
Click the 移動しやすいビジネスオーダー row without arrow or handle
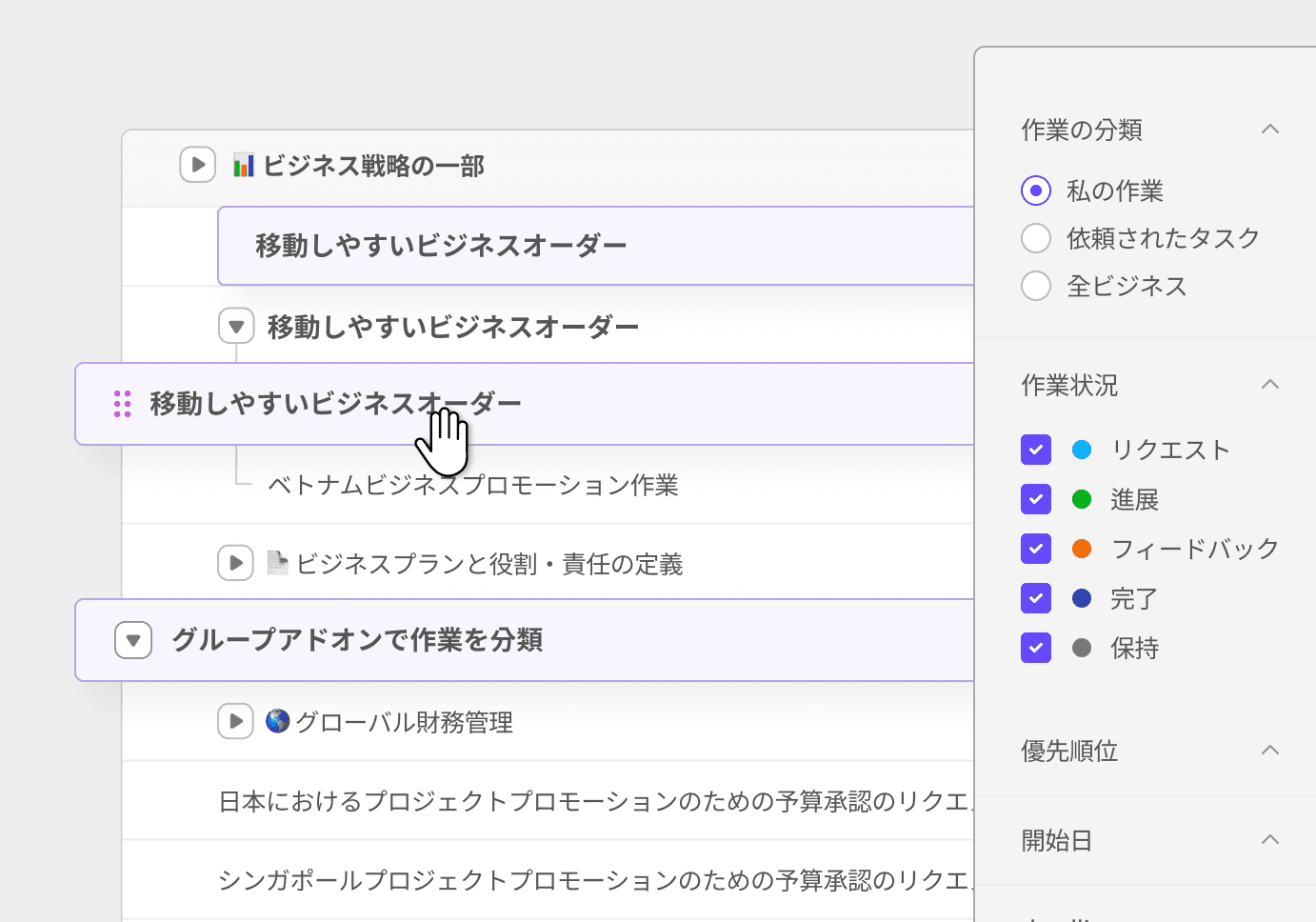click(596, 246)
